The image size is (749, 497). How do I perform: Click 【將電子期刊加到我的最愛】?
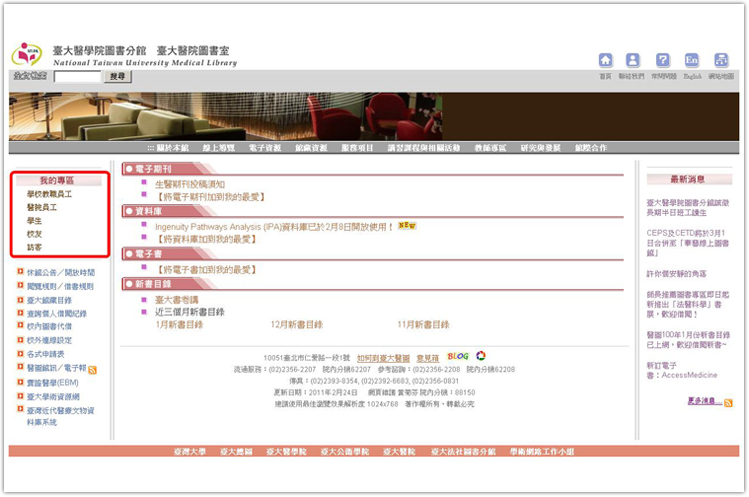click(x=210, y=197)
